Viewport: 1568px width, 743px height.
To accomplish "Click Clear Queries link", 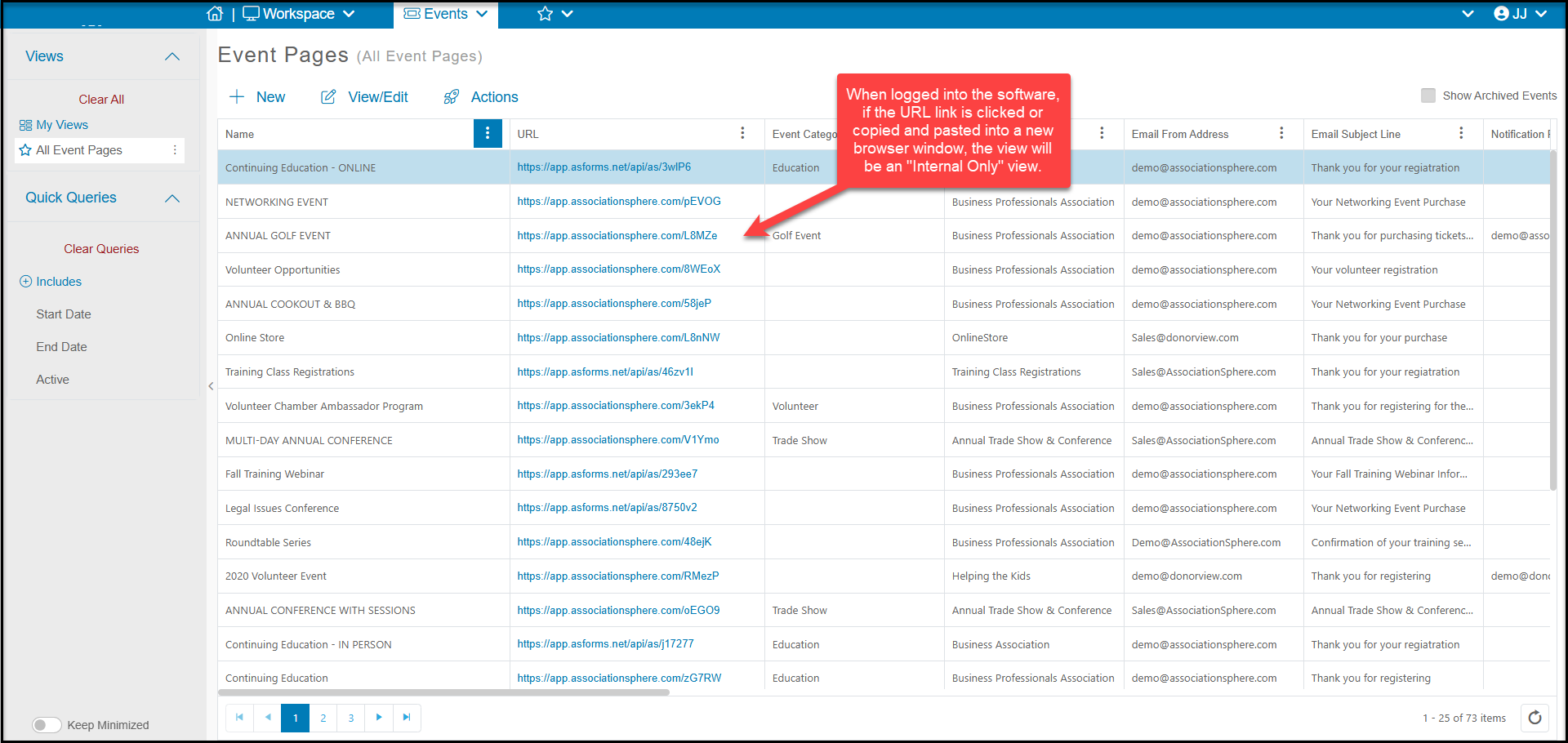I will pyautogui.click(x=101, y=249).
